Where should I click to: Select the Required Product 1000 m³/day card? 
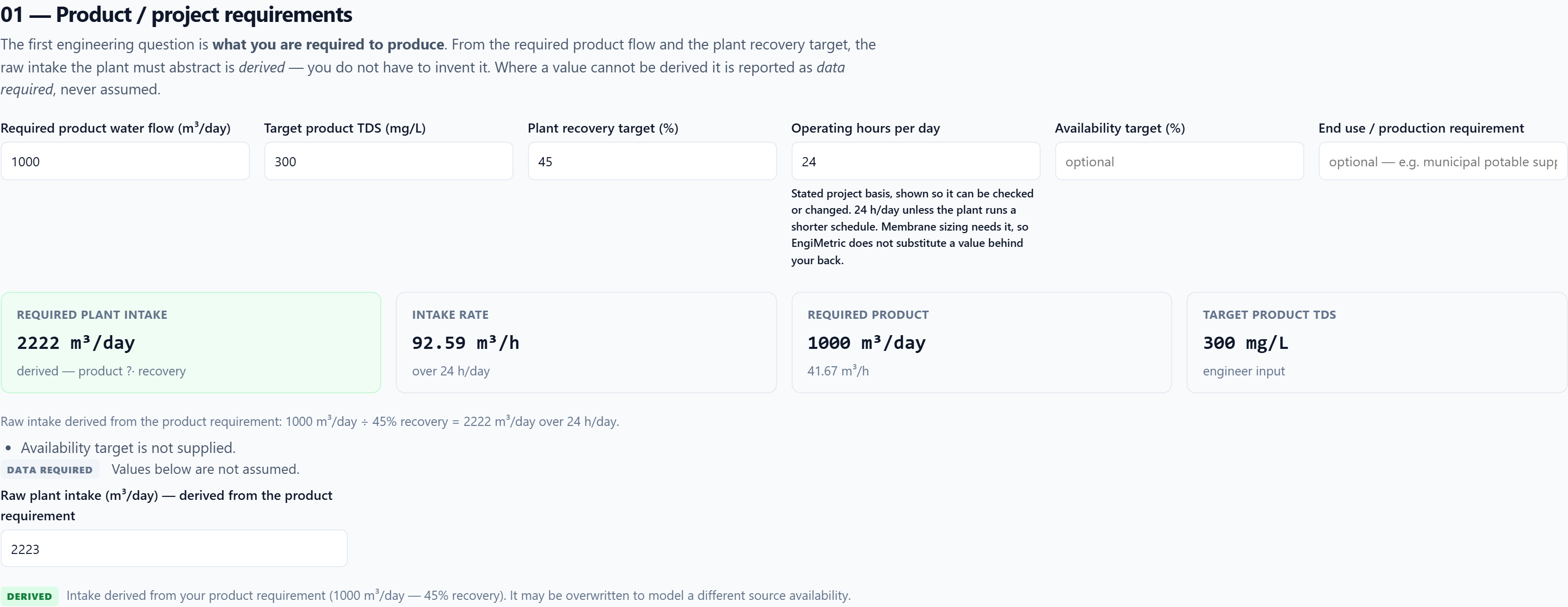[981, 343]
